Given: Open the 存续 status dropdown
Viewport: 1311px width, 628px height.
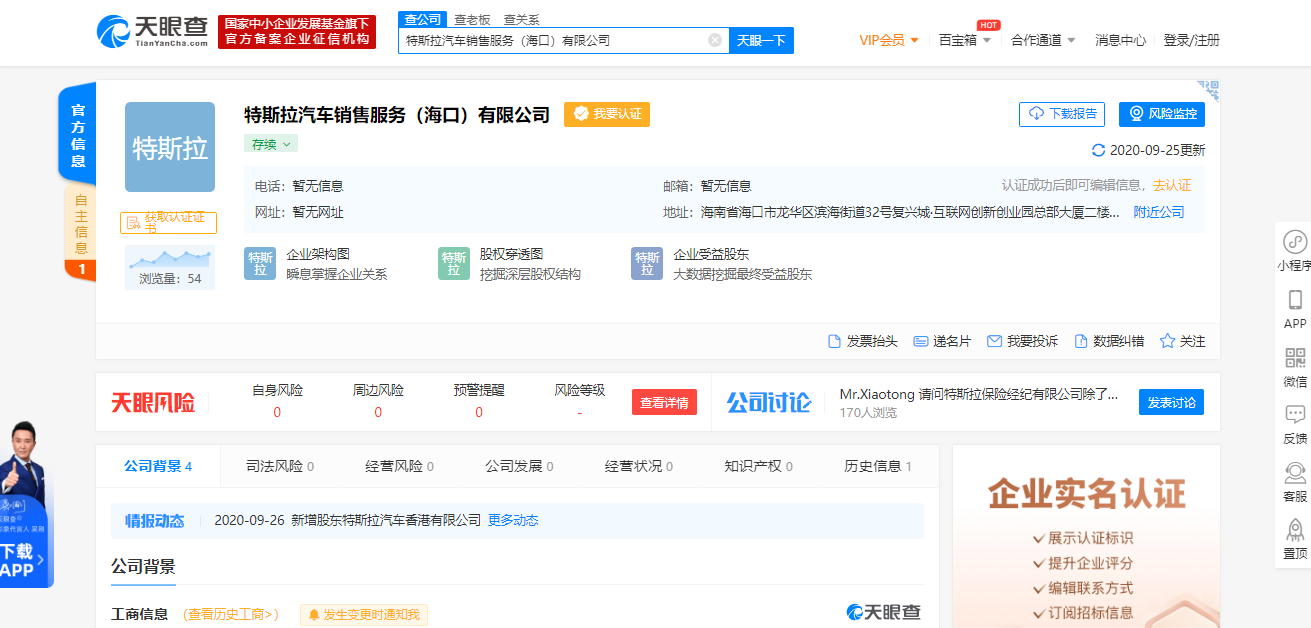Looking at the screenshot, I should point(271,144).
